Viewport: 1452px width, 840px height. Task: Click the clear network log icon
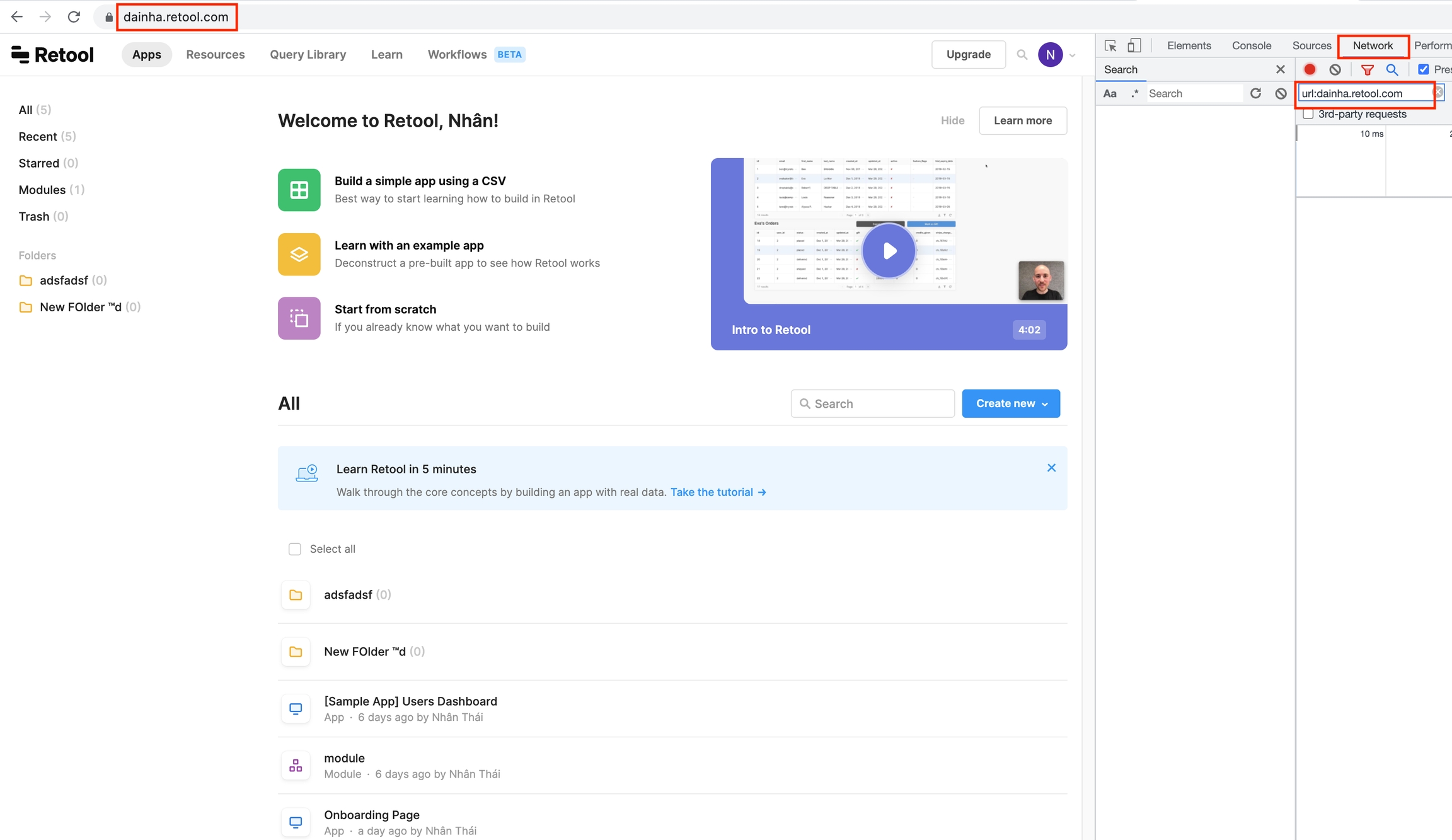(1335, 69)
